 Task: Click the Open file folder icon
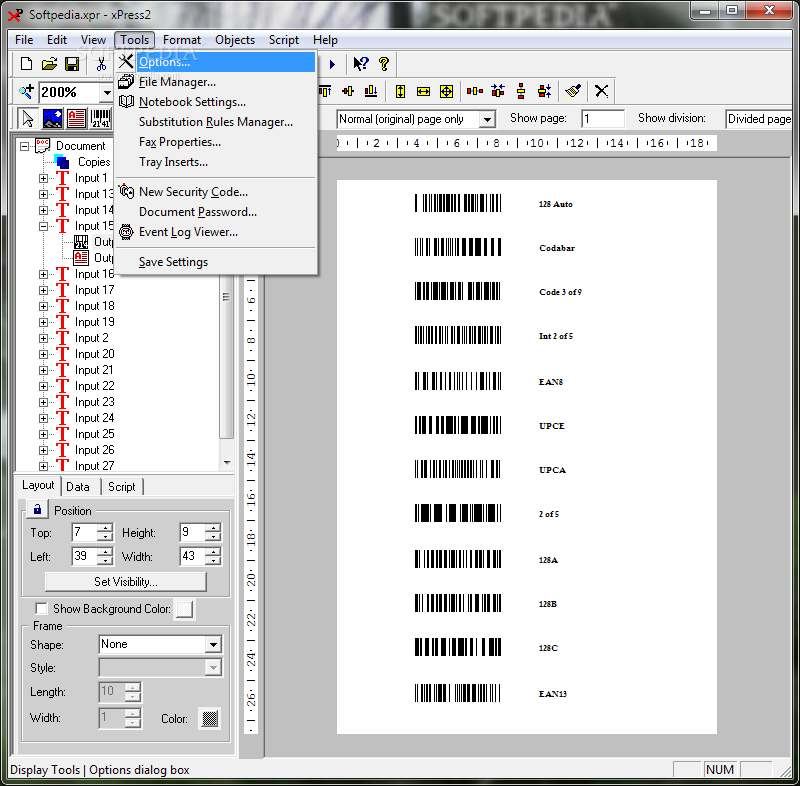click(49, 64)
